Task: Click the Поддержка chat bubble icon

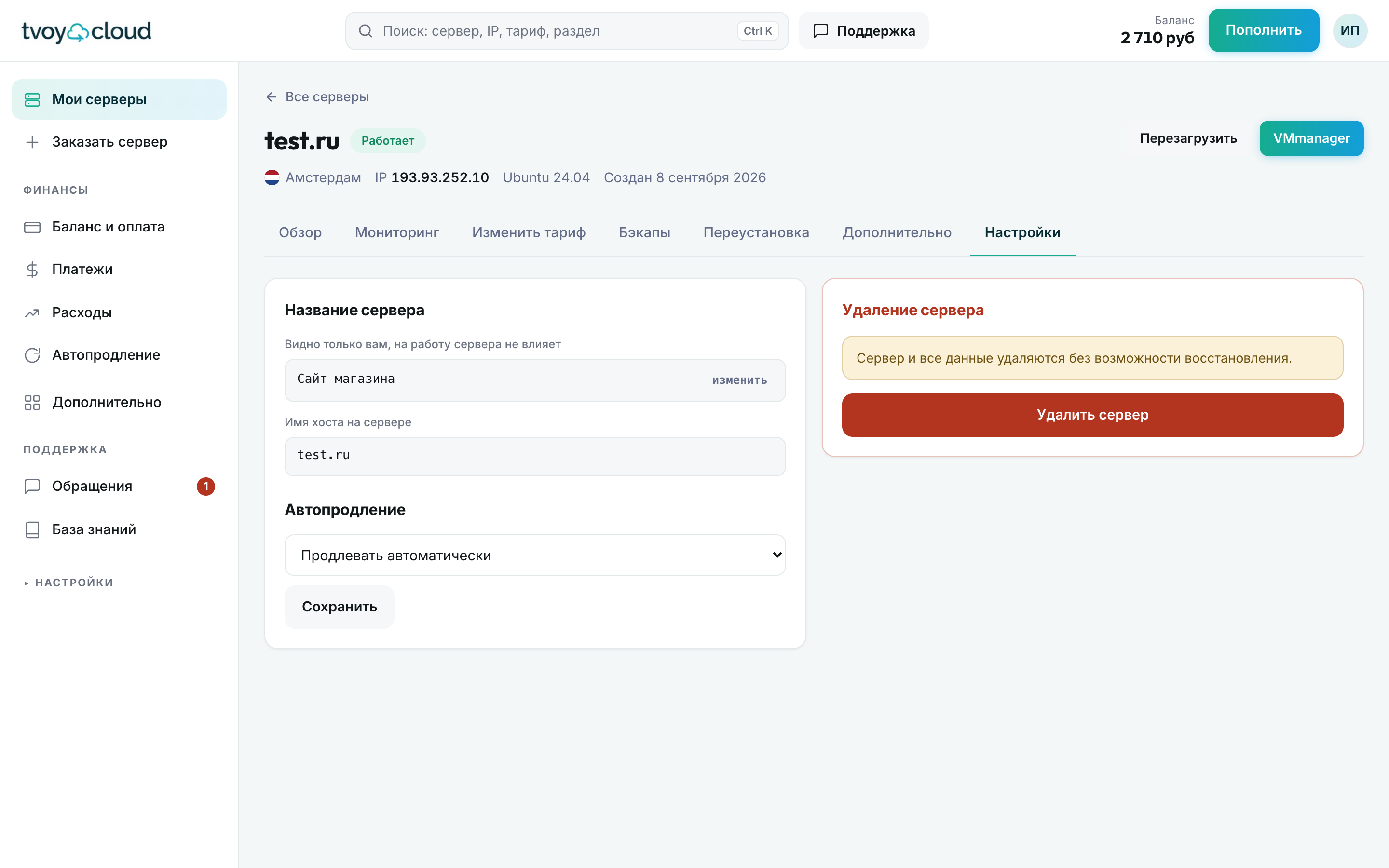Action: click(x=821, y=31)
